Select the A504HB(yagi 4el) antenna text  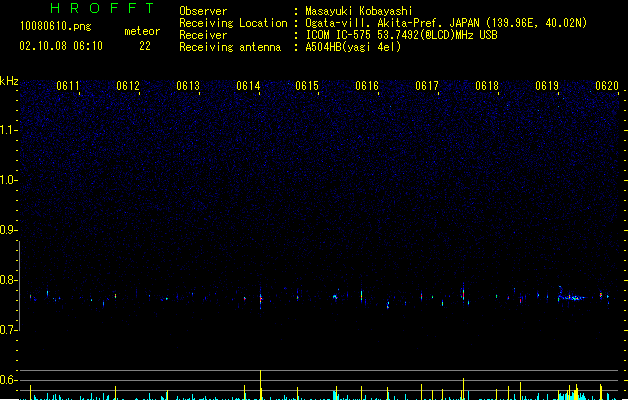353,47
